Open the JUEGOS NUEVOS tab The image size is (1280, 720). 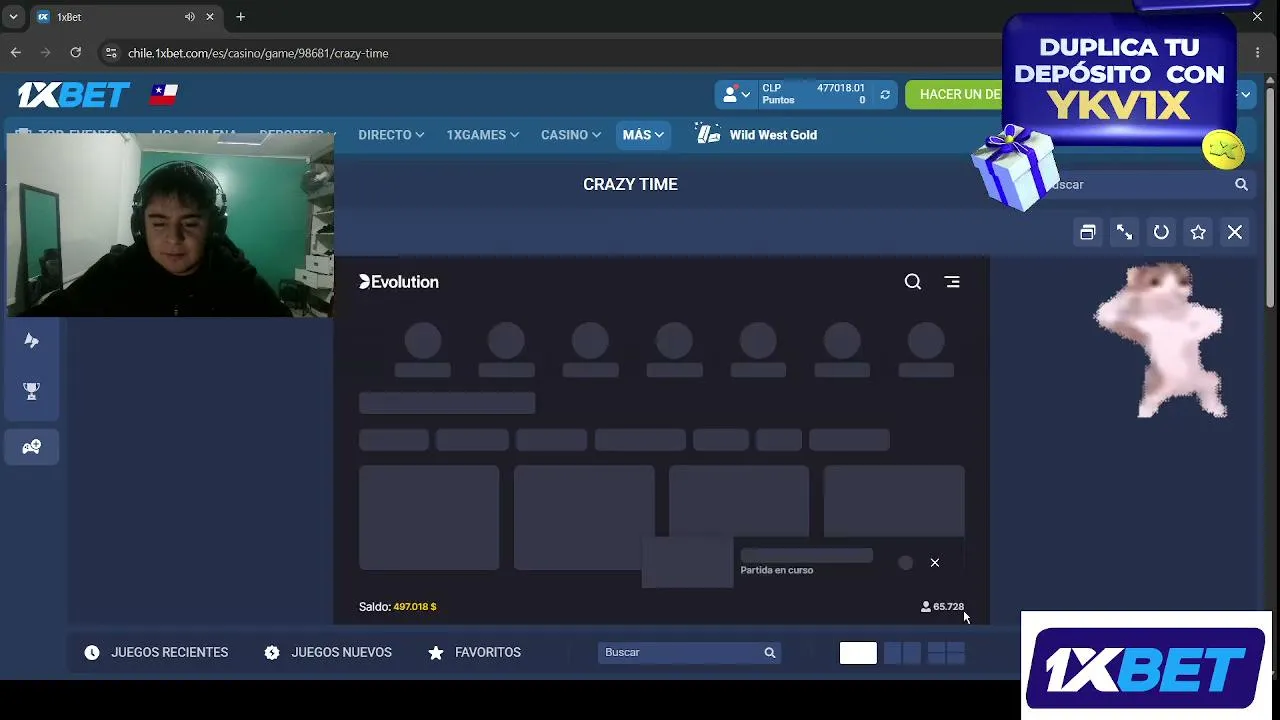click(328, 653)
